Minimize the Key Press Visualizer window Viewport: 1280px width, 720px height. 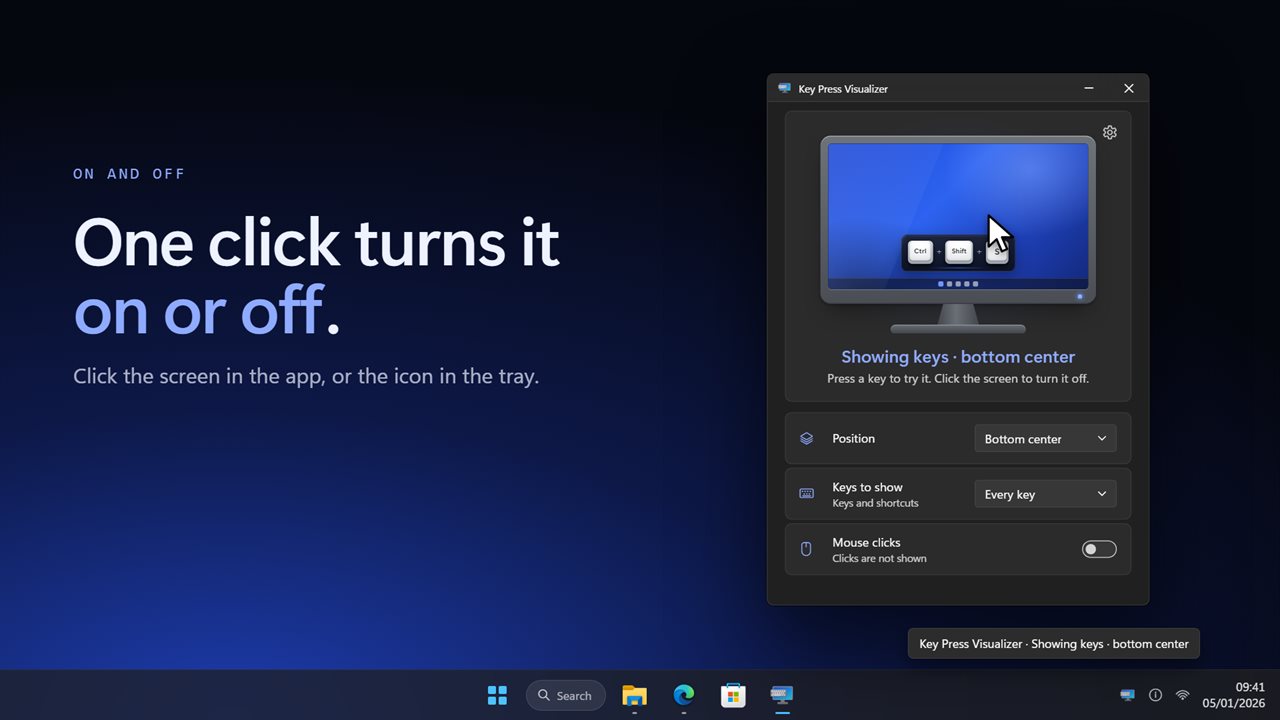tap(1088, 88)
